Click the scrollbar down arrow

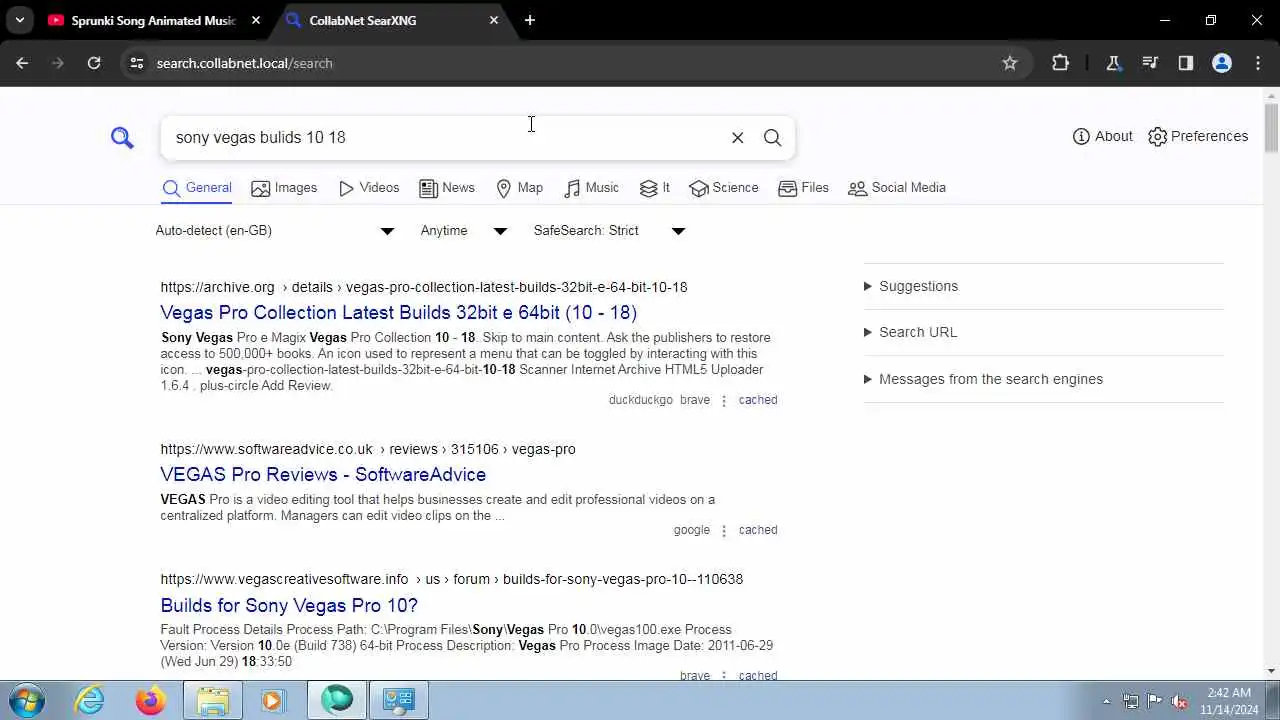pyautogui.click(x=1271, y=671)
